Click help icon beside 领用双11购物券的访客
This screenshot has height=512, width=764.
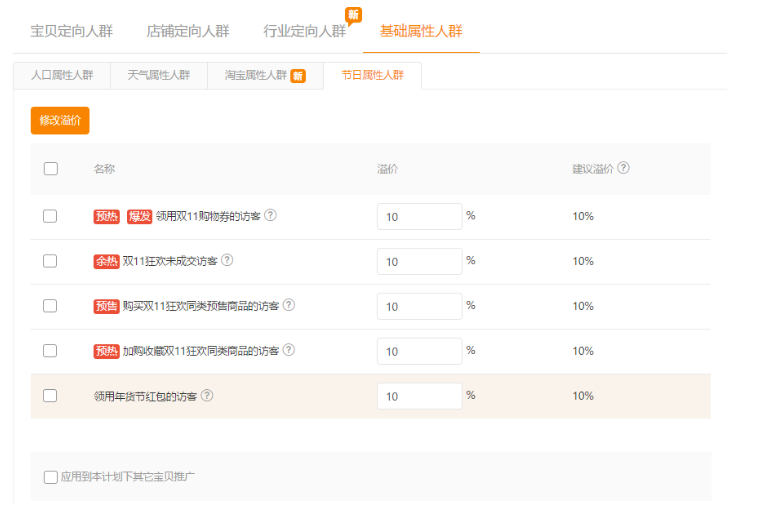point(270,215)
